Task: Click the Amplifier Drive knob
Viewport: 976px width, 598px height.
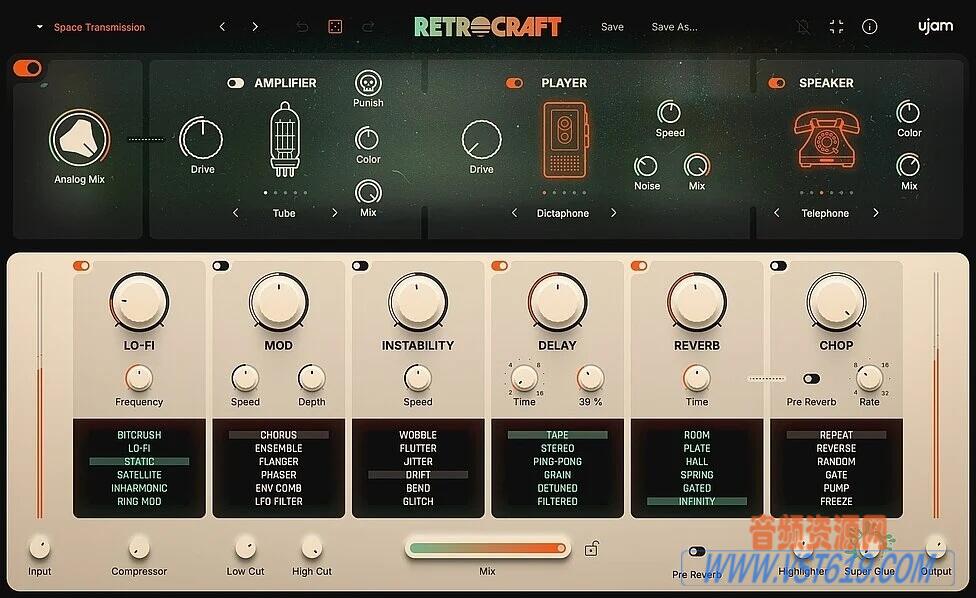Action: (201, 138)
